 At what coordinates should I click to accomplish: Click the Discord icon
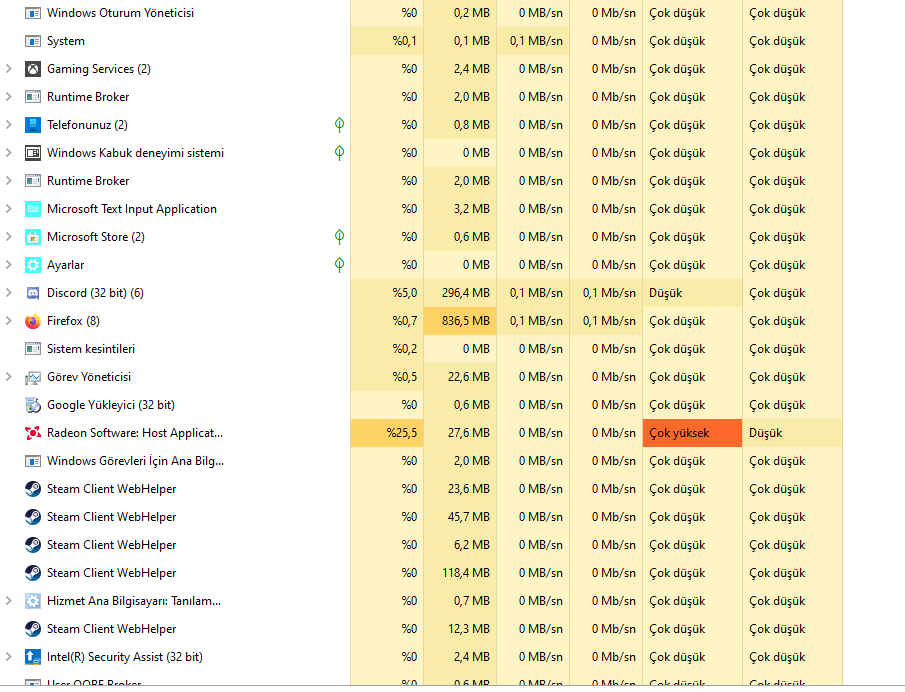tap(33, 293)
